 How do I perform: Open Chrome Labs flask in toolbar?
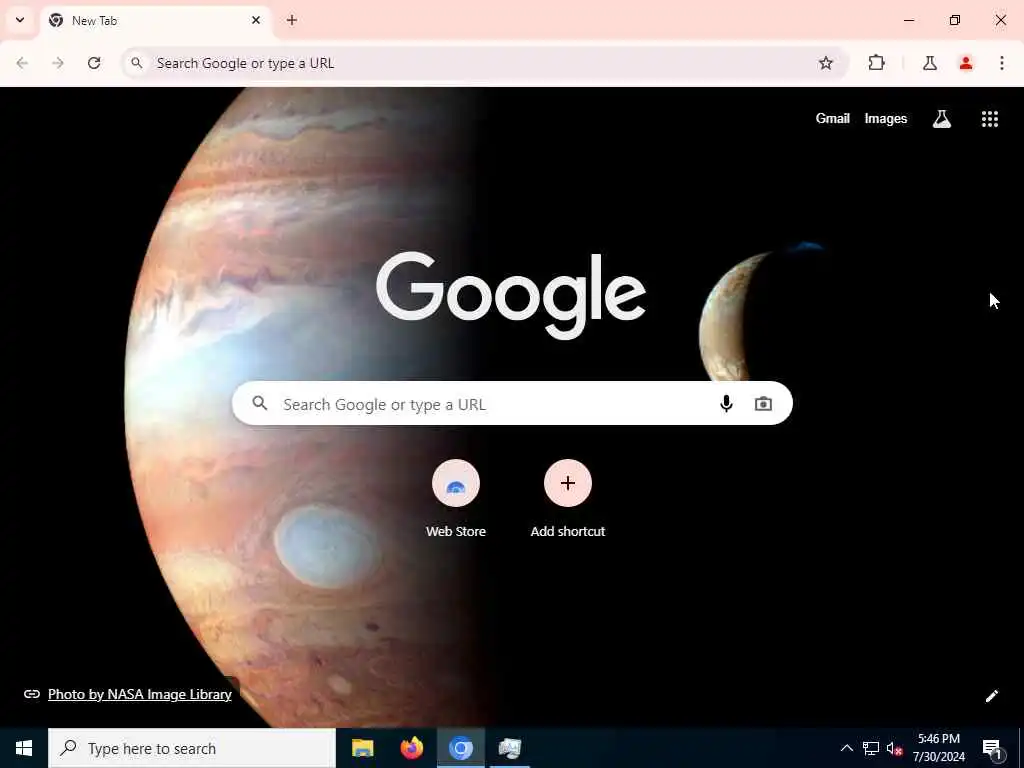[930, 63]
